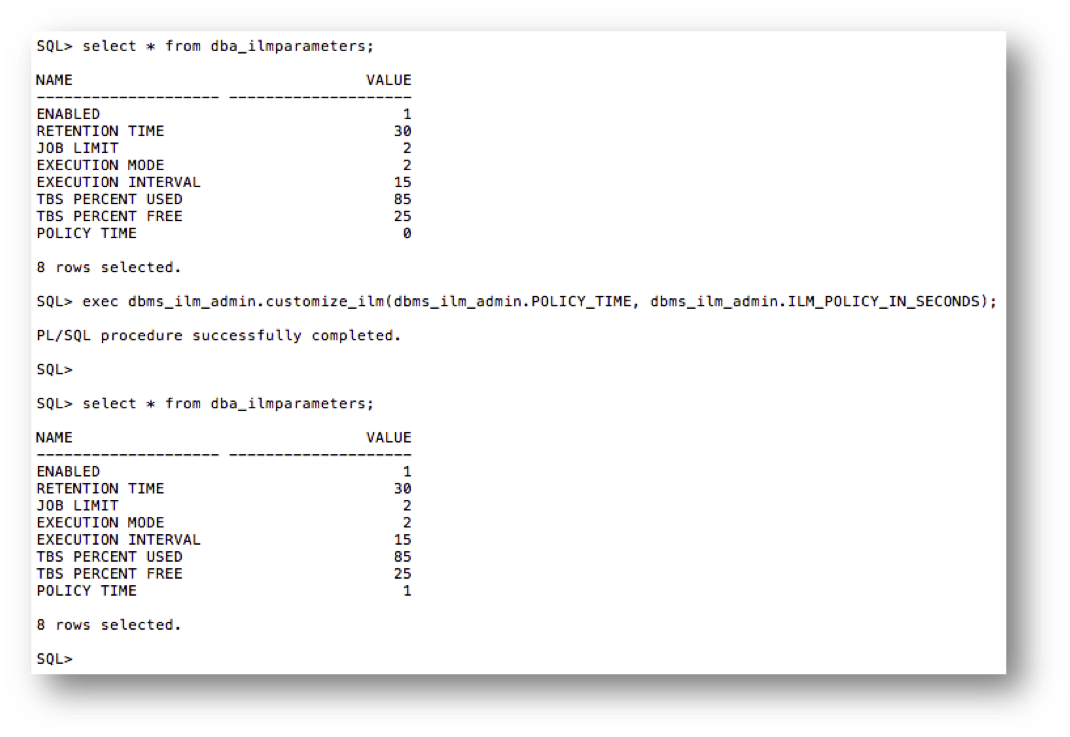Click the ENABLED row in the first result
This screenshot has height=737, width=1070.
pyautogui.click(x=68, y=114)
